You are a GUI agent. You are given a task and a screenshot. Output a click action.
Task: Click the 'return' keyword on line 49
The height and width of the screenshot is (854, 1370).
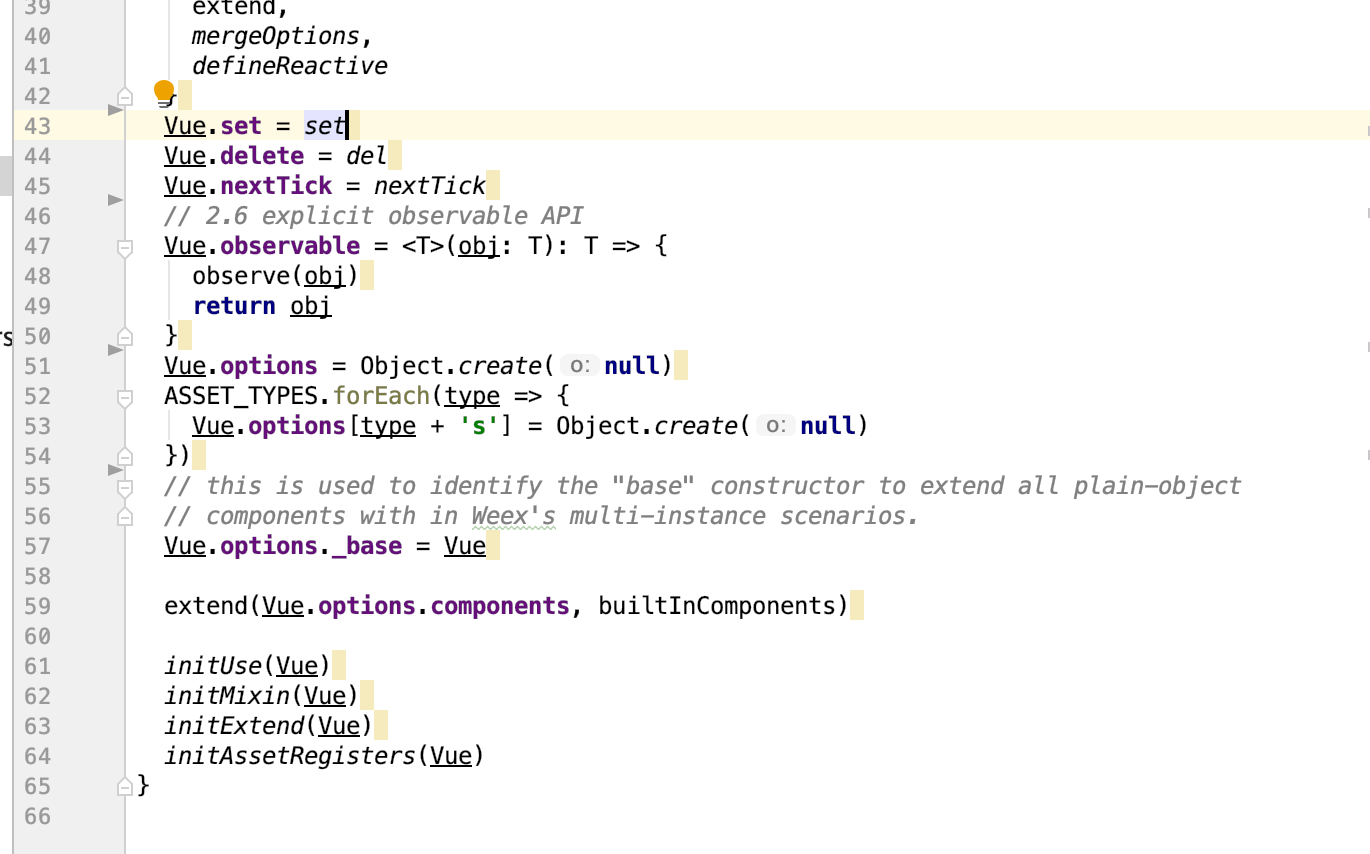click(234, 306)
